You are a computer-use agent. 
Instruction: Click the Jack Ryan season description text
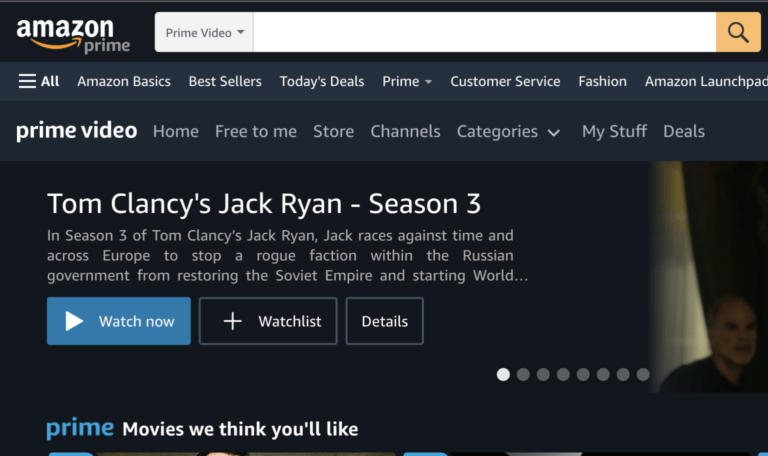[x=288, y=256]
